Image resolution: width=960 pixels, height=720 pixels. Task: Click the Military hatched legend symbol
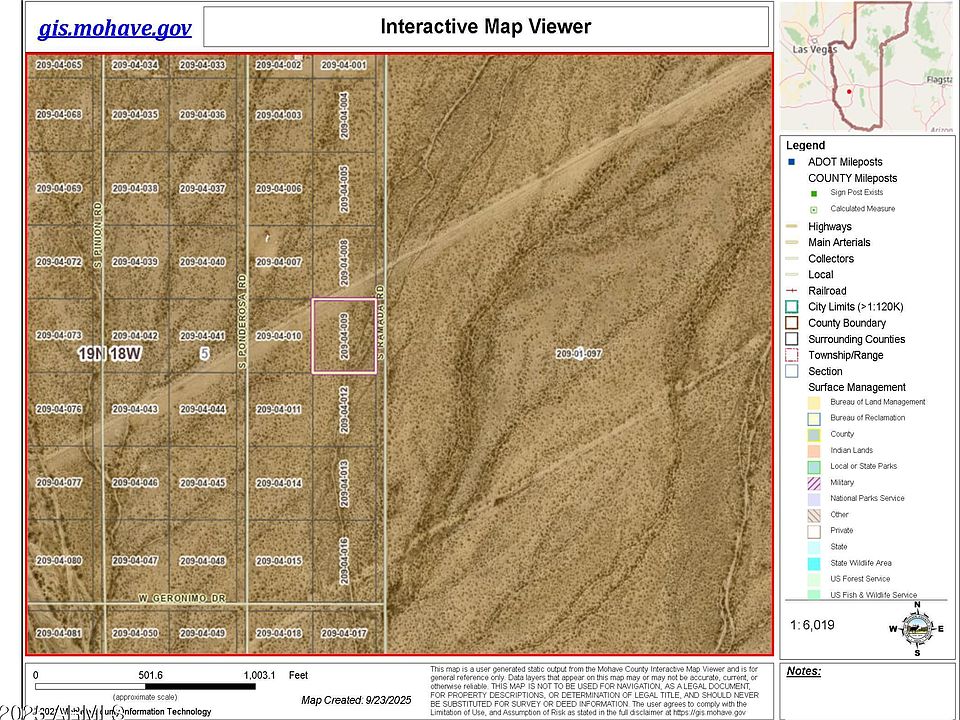[814, 482]
